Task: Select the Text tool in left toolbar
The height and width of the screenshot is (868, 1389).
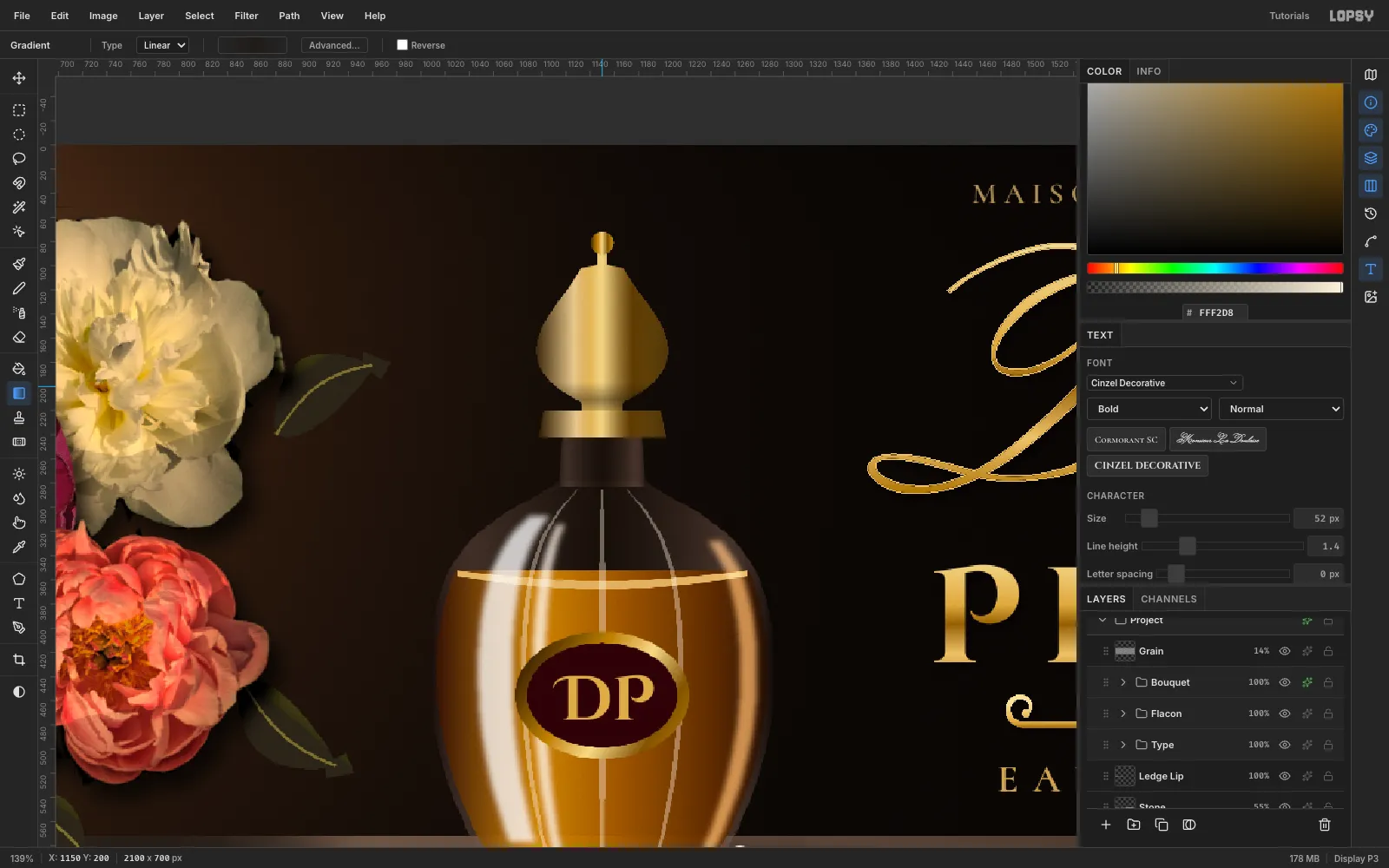Action: click(x=19, y=603)
